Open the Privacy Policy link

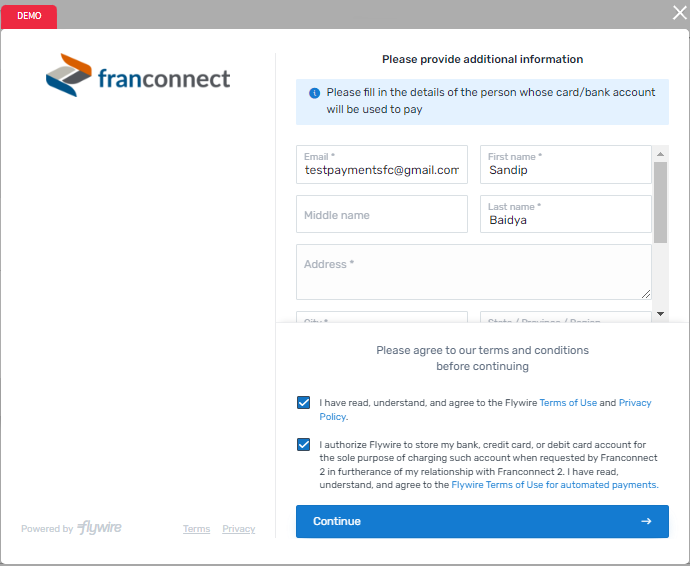pos(634,403)
